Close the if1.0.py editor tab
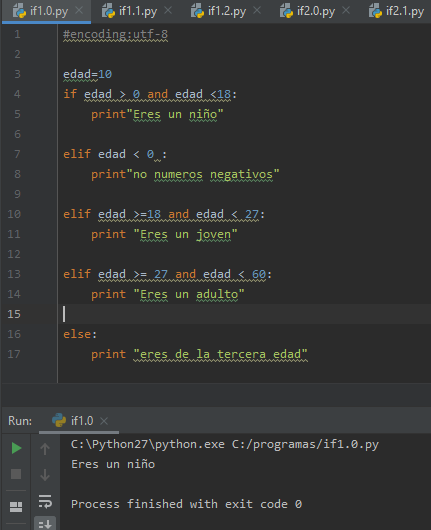This screenshot has width=431, height=530. (x=79, y=10)
